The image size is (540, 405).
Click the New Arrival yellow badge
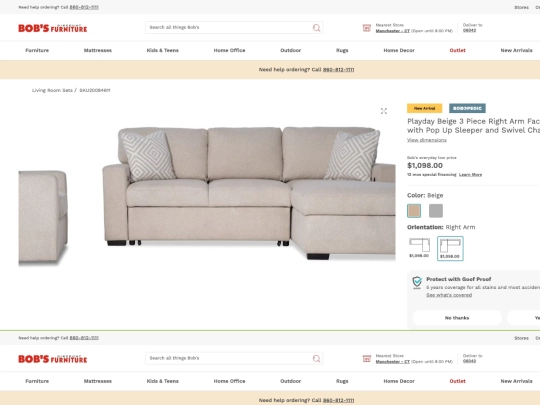coord(424,108)
